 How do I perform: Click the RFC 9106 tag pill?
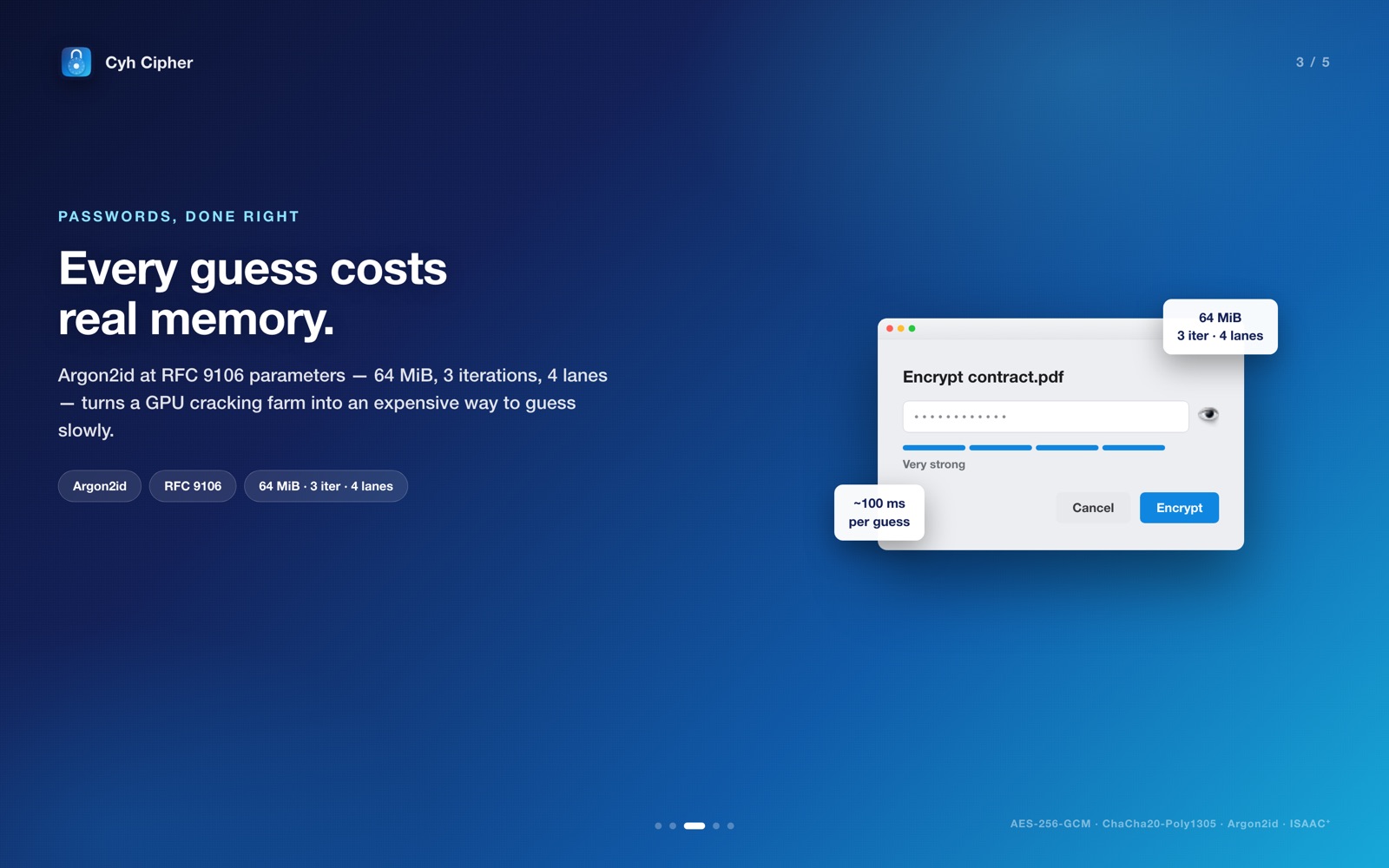(x=193, y=486)
